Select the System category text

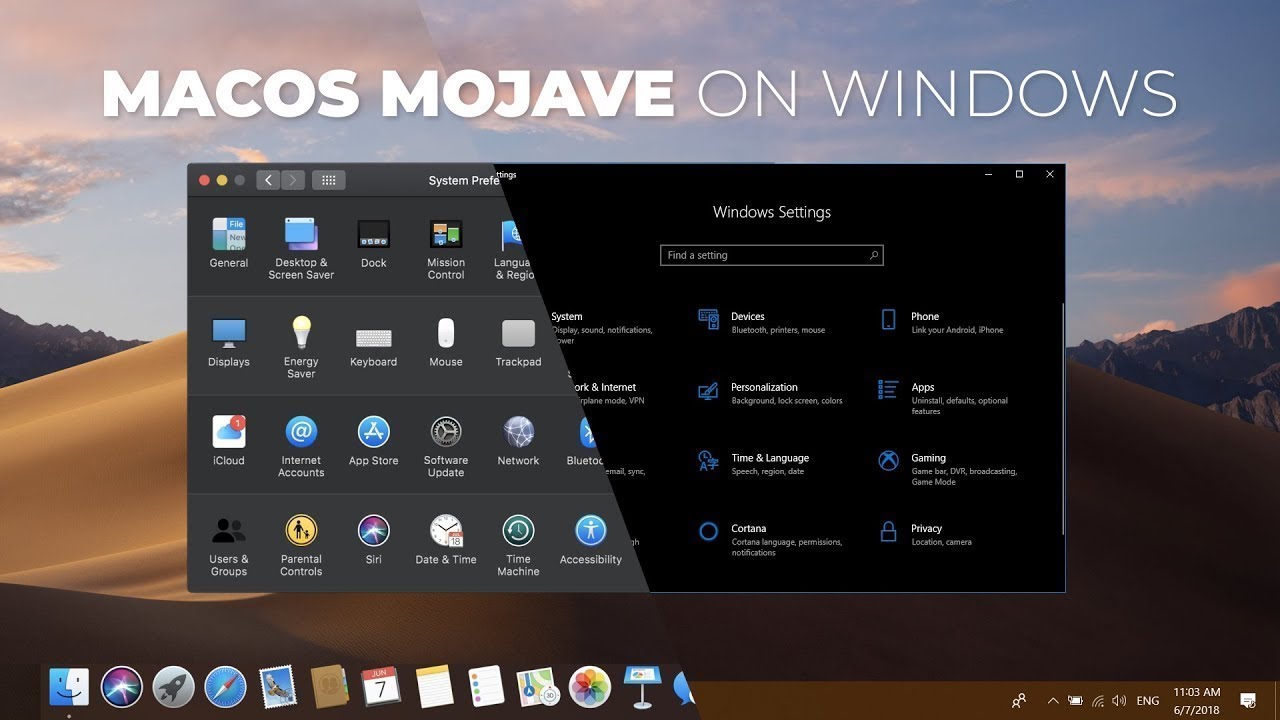click(x=566, y=316)
